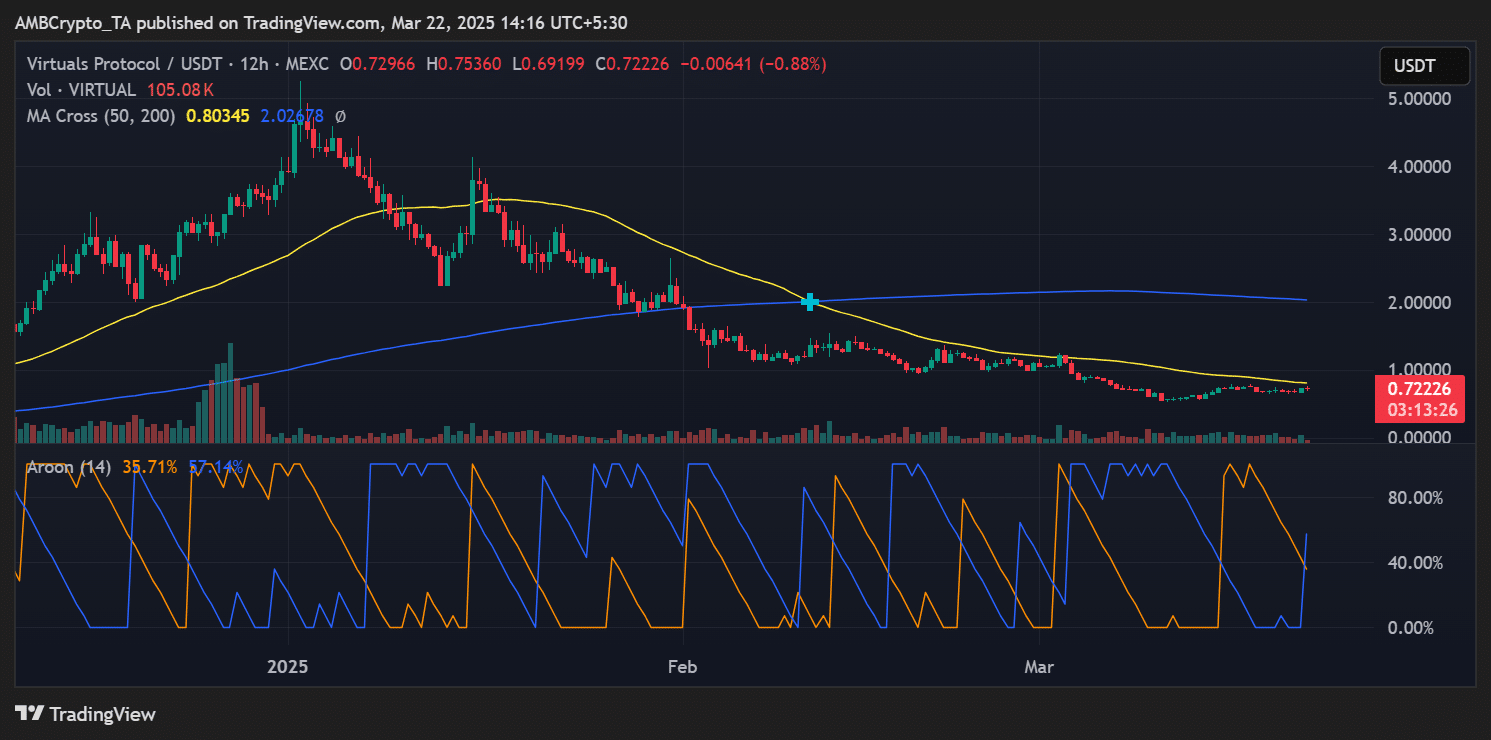Image resolution: width=1491 pixels, height=740 pixels.
Task: Select the Vol · VIRTUAL indicator legend
Action: 81,90
